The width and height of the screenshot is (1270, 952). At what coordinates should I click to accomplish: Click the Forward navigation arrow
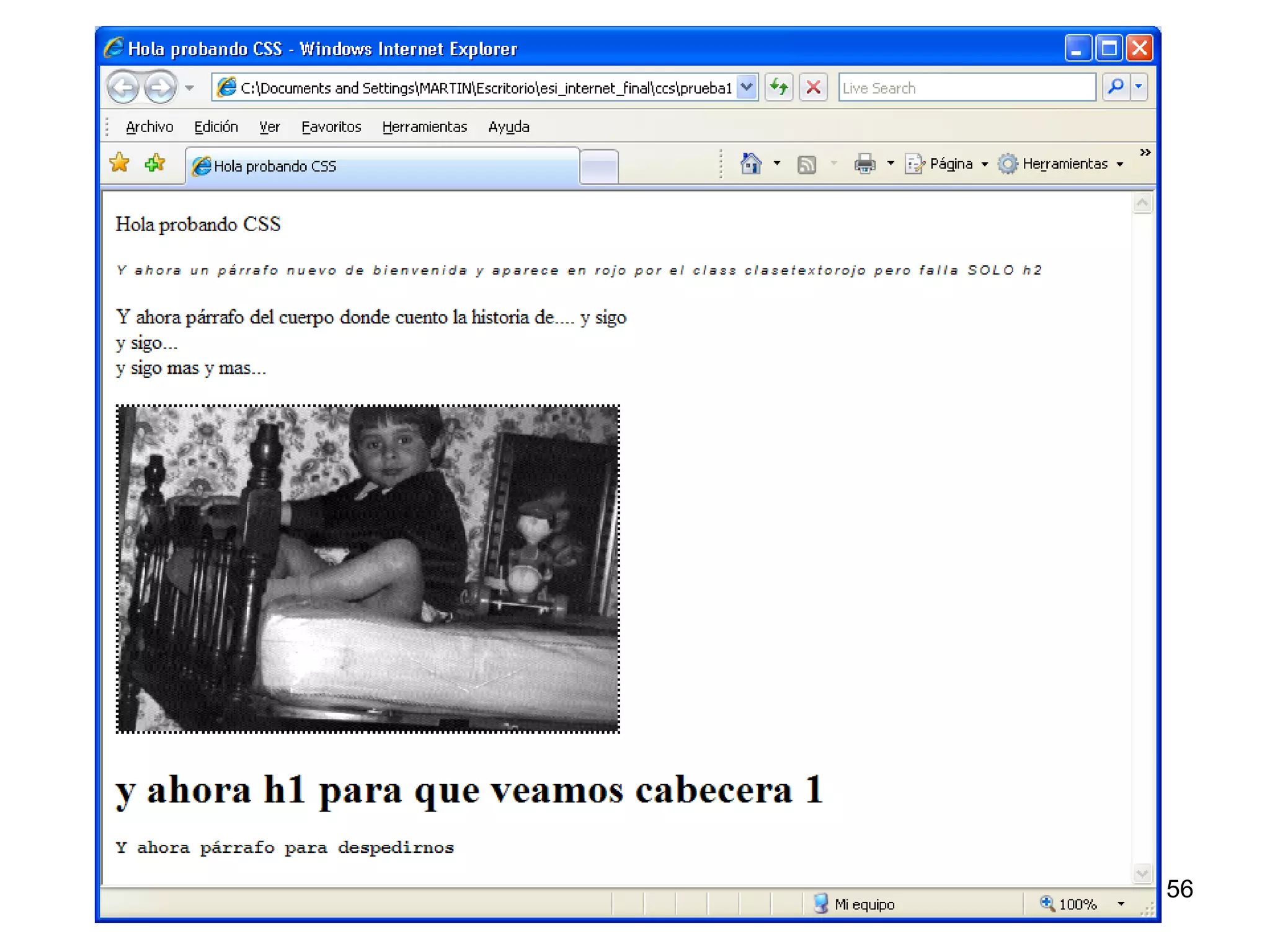click(x=160, y=87)
